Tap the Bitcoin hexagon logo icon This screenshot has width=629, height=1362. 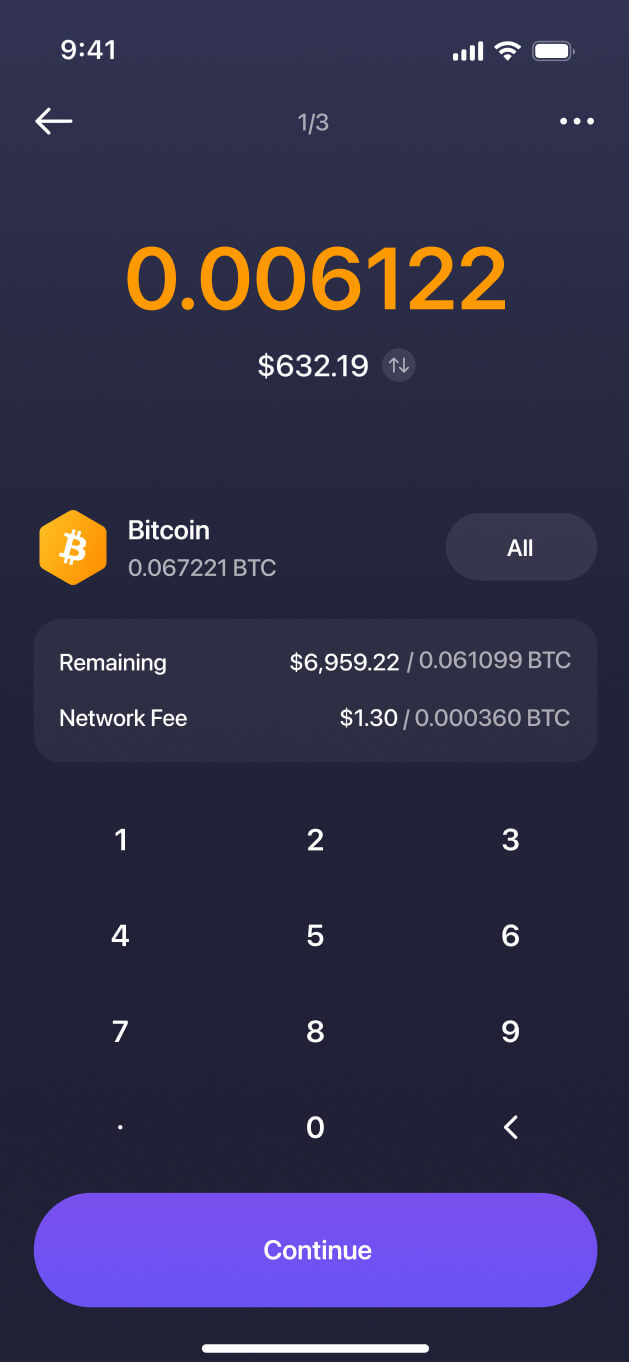tap(73, 547)
